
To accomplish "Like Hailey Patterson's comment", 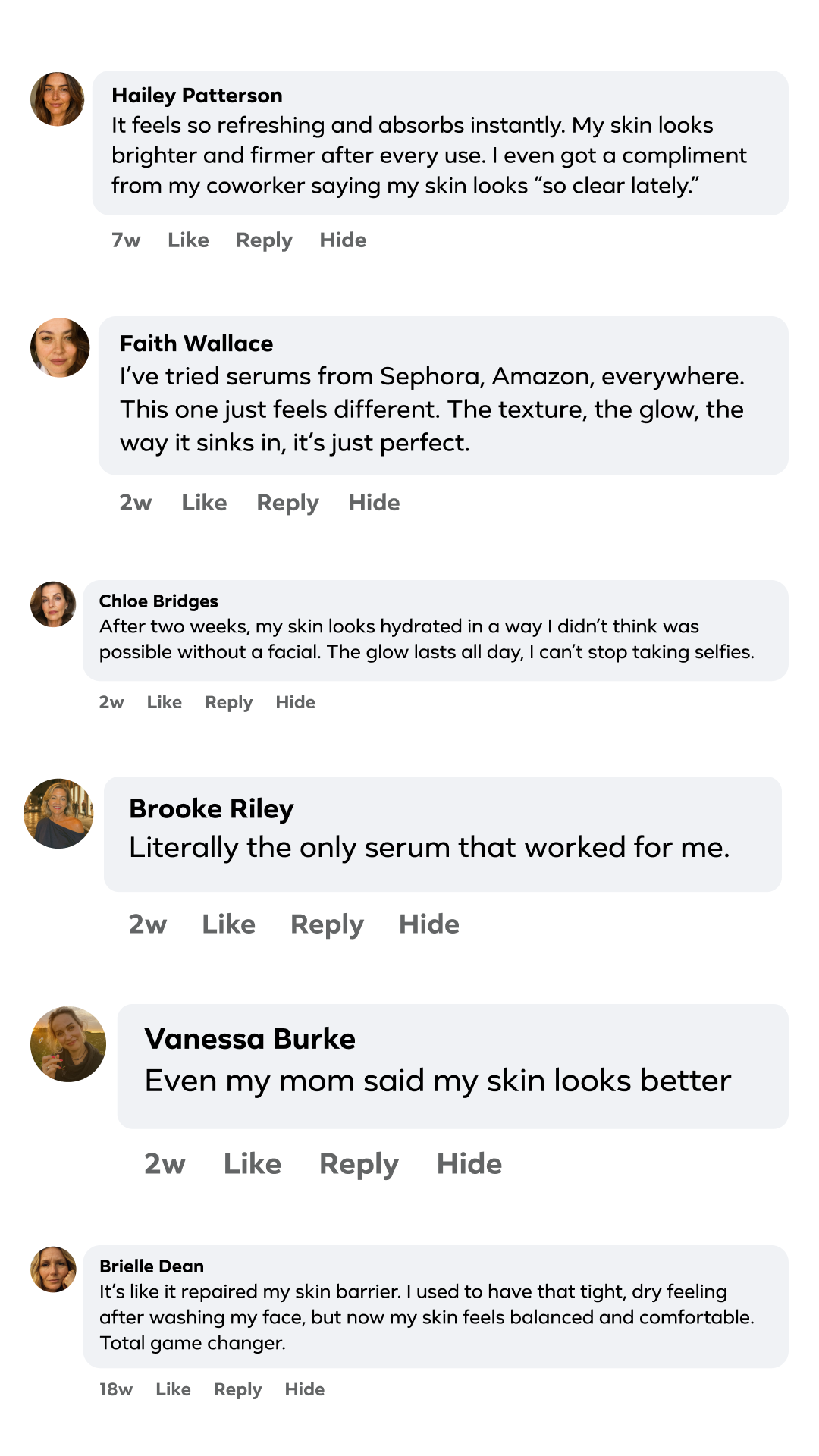I will (x=188, y=240).
